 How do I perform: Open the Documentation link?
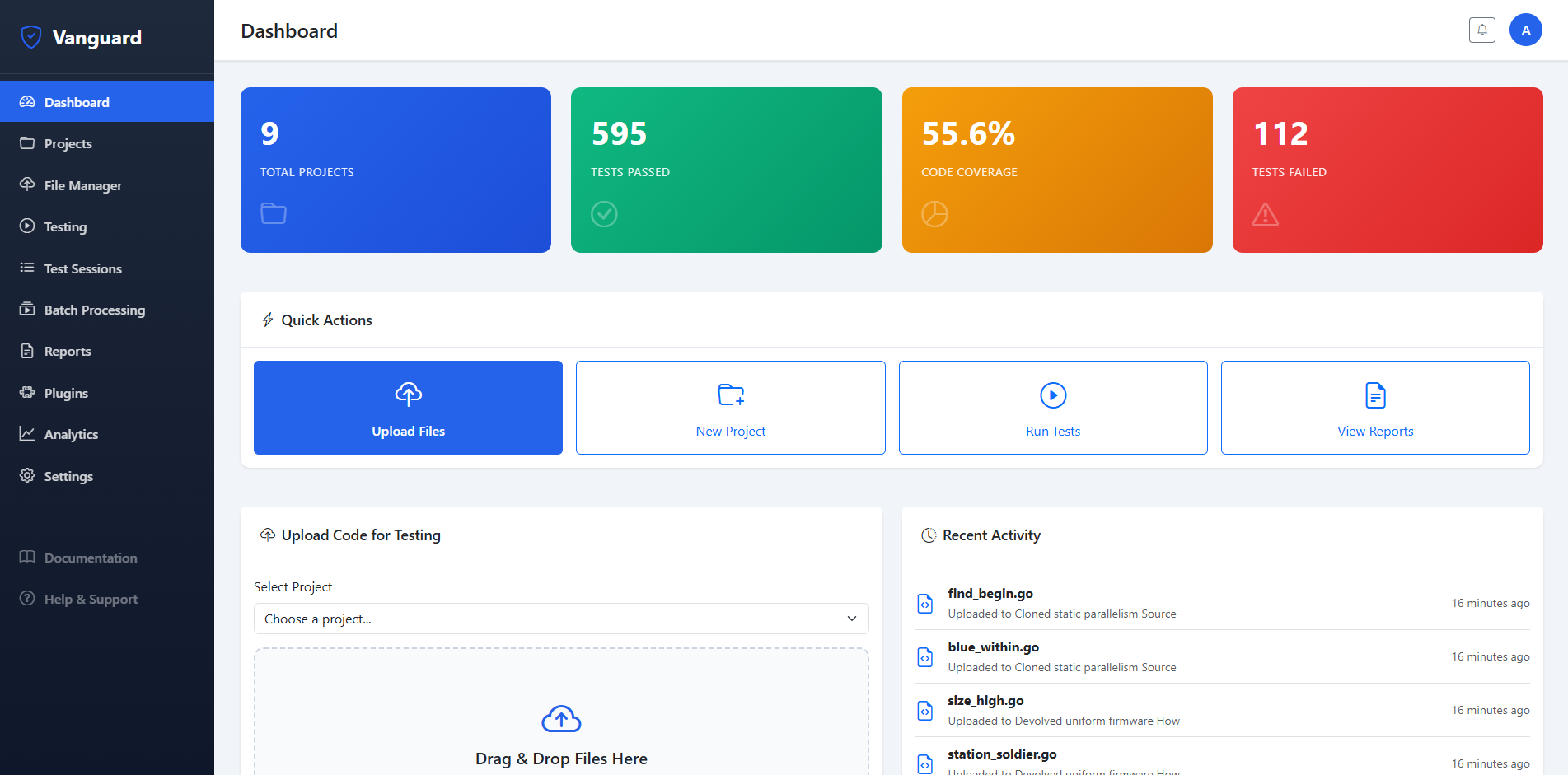[91, 558]
